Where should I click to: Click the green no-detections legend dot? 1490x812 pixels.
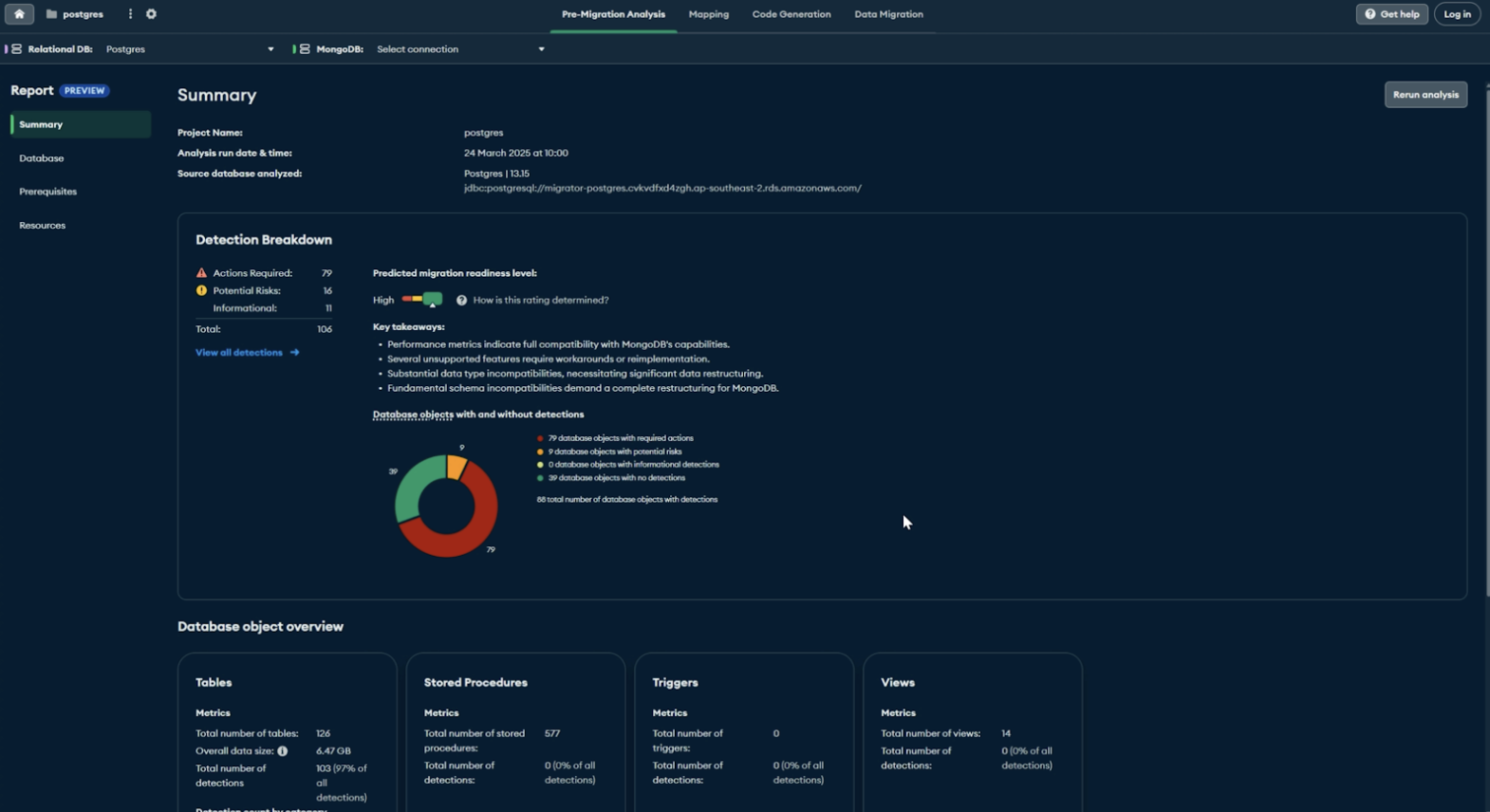pyautogui.click(x=540, y=478)
